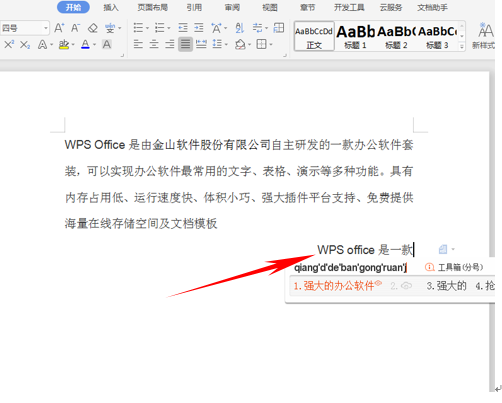Image resolution: width=502 pixels, height=403 pixels.
Task: Apply yellow text highlight
Action: tap(64, 44)
